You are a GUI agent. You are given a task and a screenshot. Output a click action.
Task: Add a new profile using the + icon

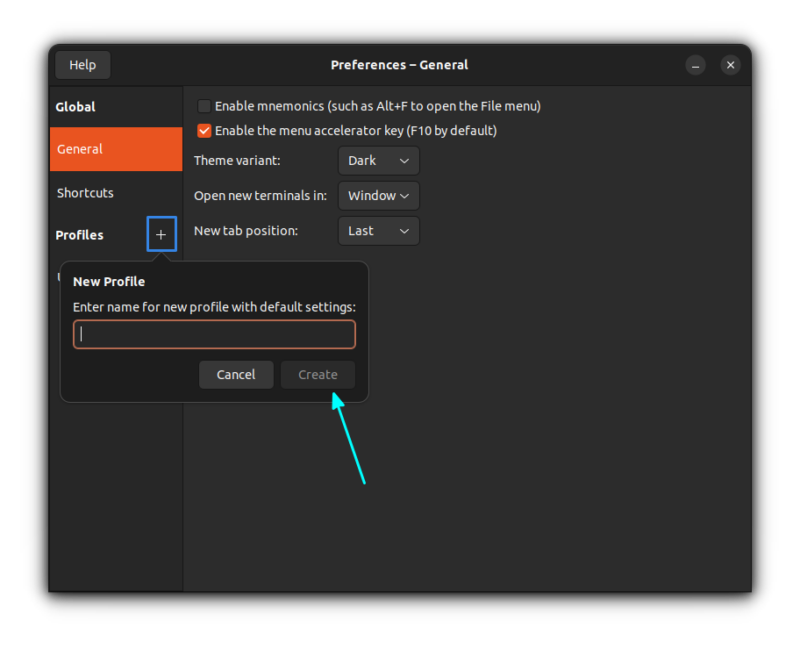(x=161, y=234)
